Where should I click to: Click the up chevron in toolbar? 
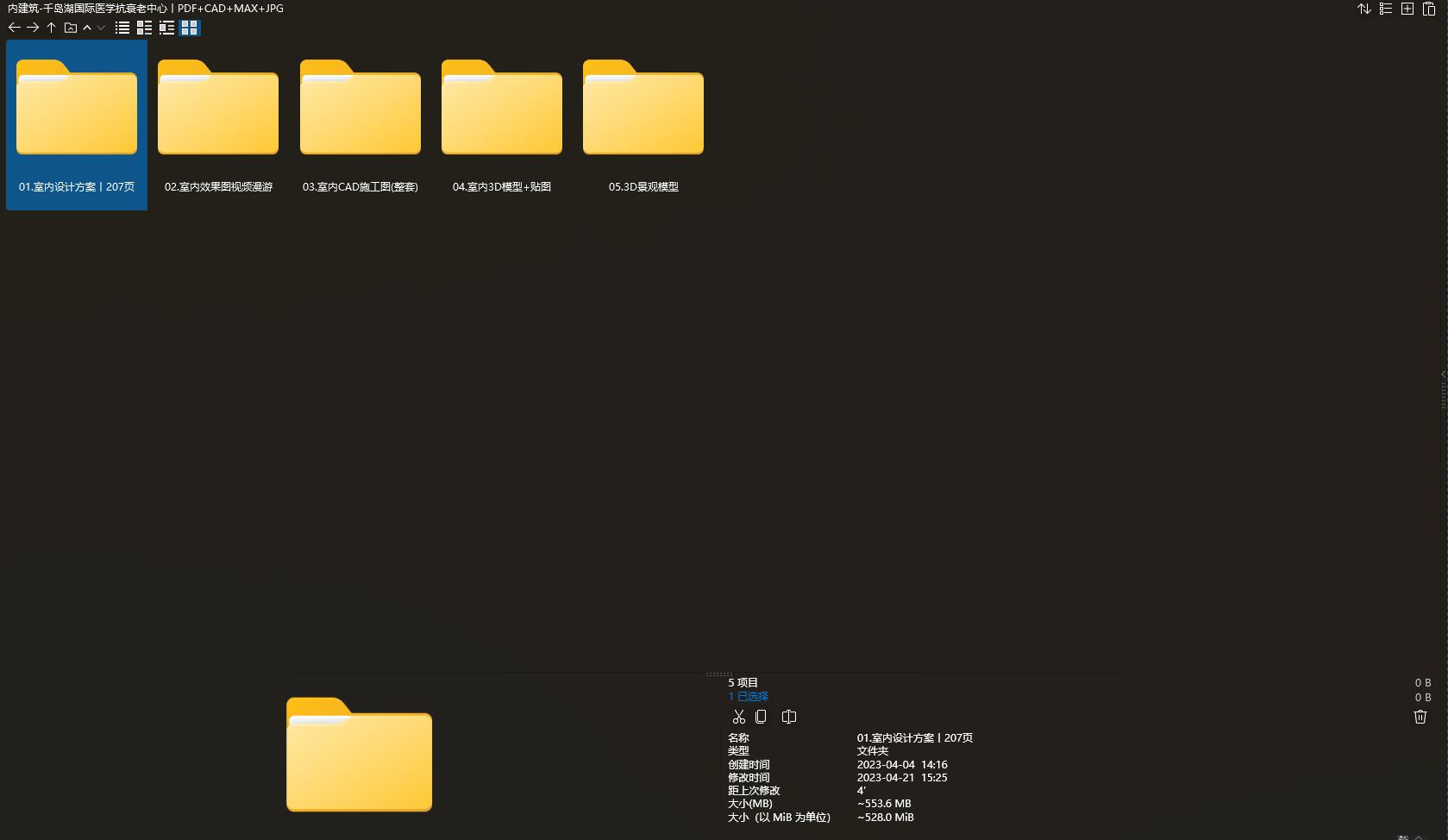coord(87,28)
